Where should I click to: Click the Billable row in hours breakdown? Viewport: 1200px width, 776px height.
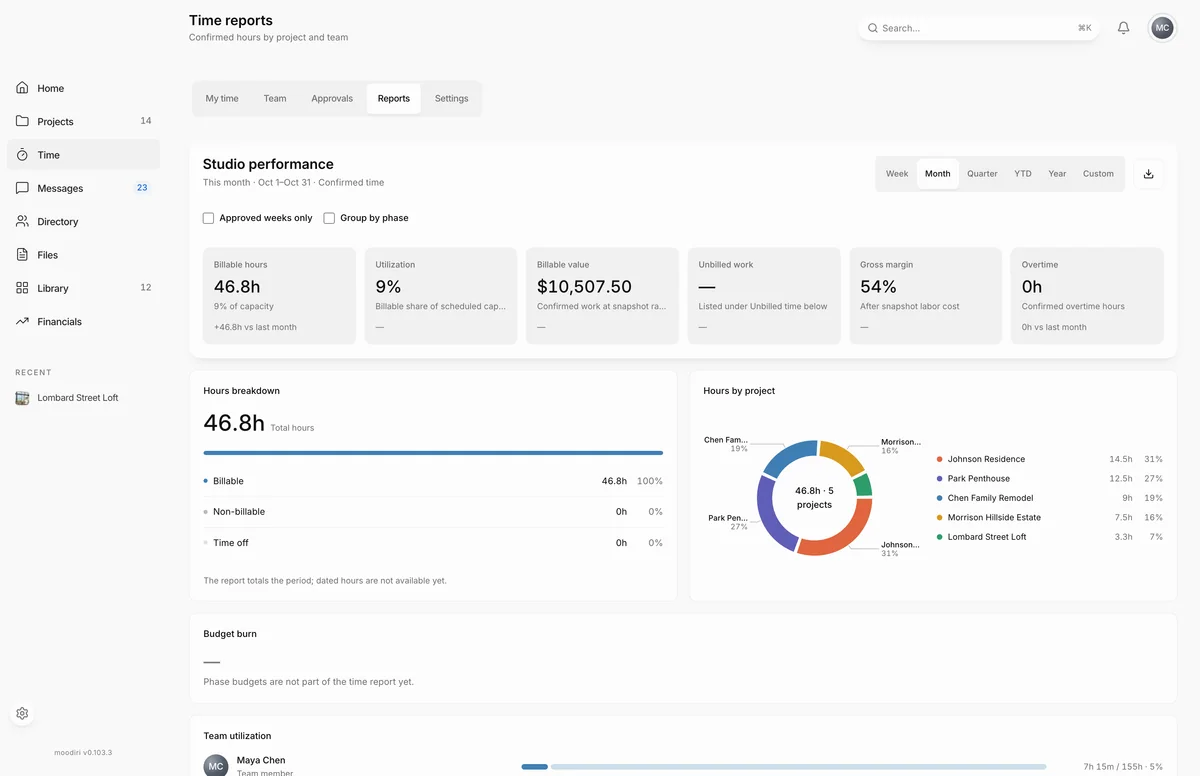(433, 481)
